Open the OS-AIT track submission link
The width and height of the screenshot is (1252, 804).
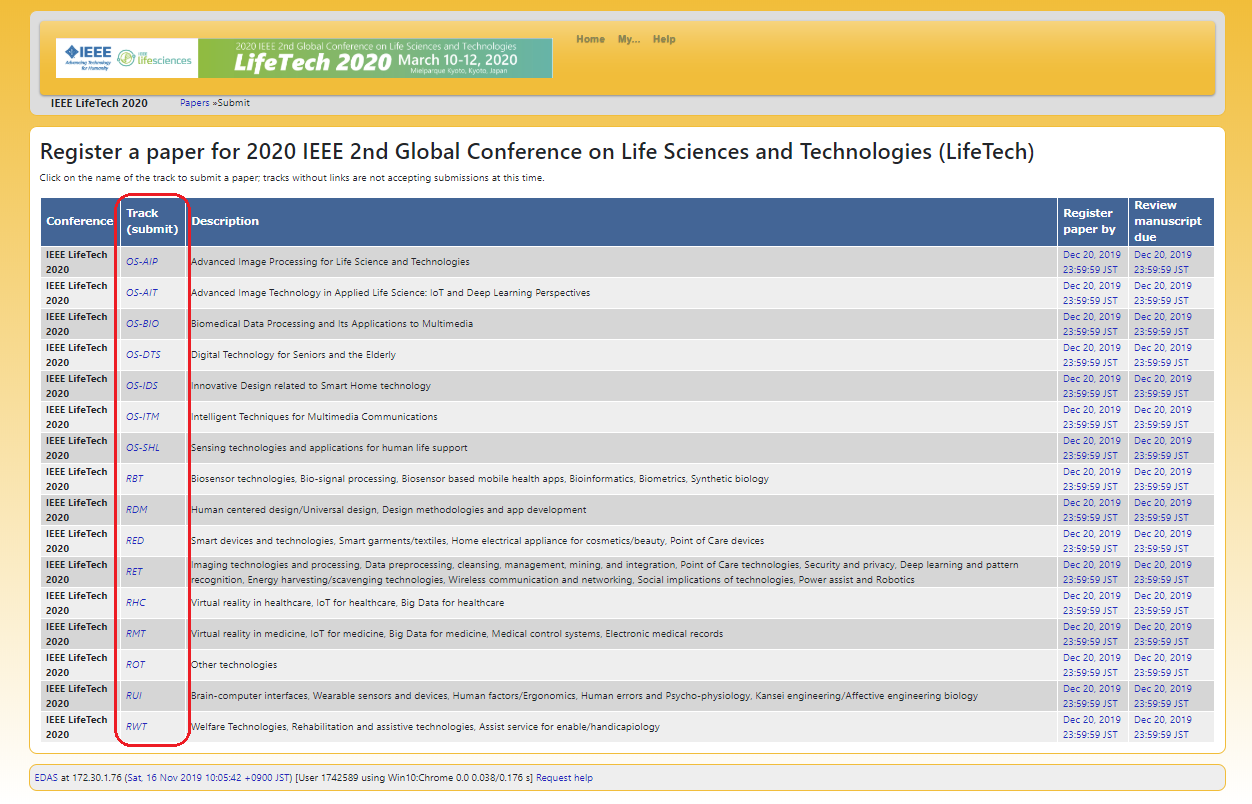click(142, 293)
